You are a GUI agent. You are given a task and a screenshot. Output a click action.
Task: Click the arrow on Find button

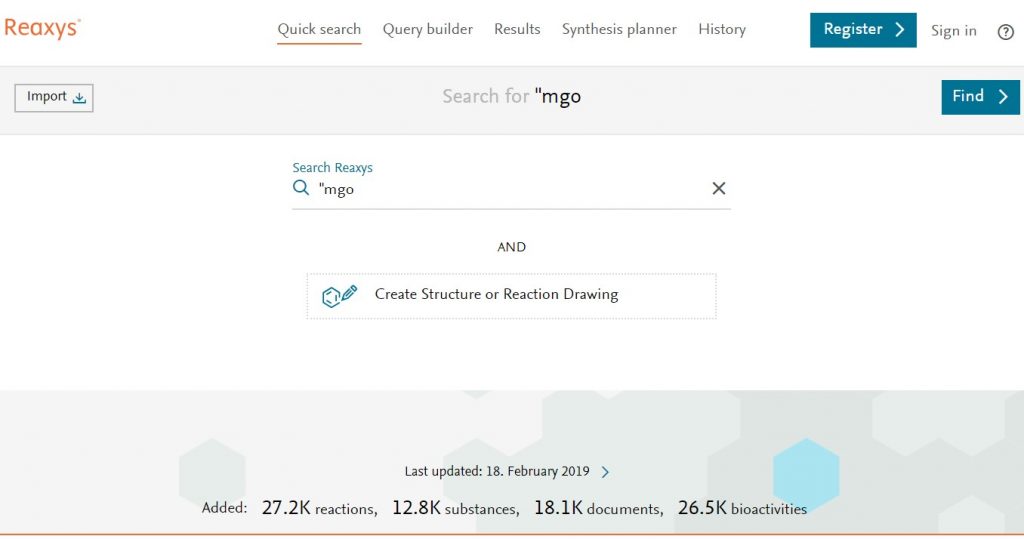click(1003, 97)
